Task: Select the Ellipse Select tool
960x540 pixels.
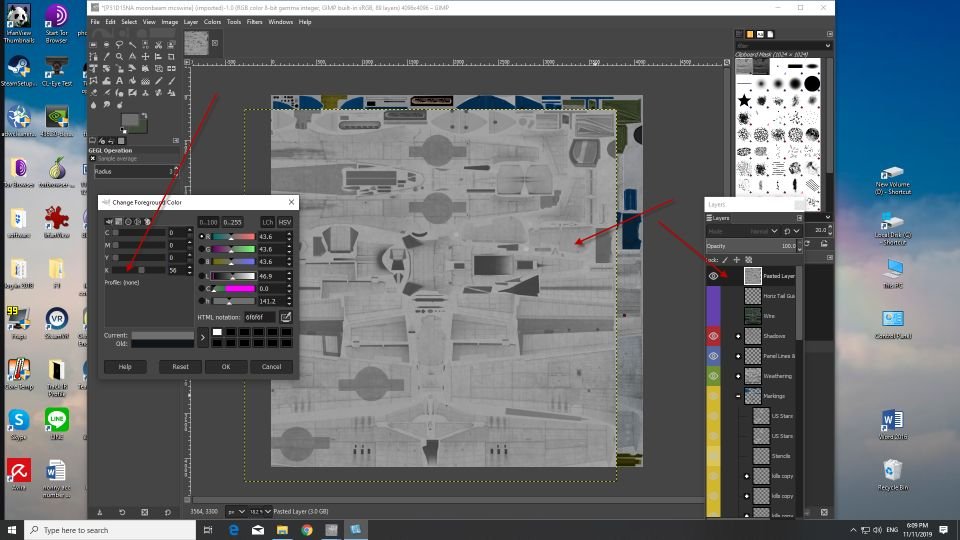Action: [107, 45]
